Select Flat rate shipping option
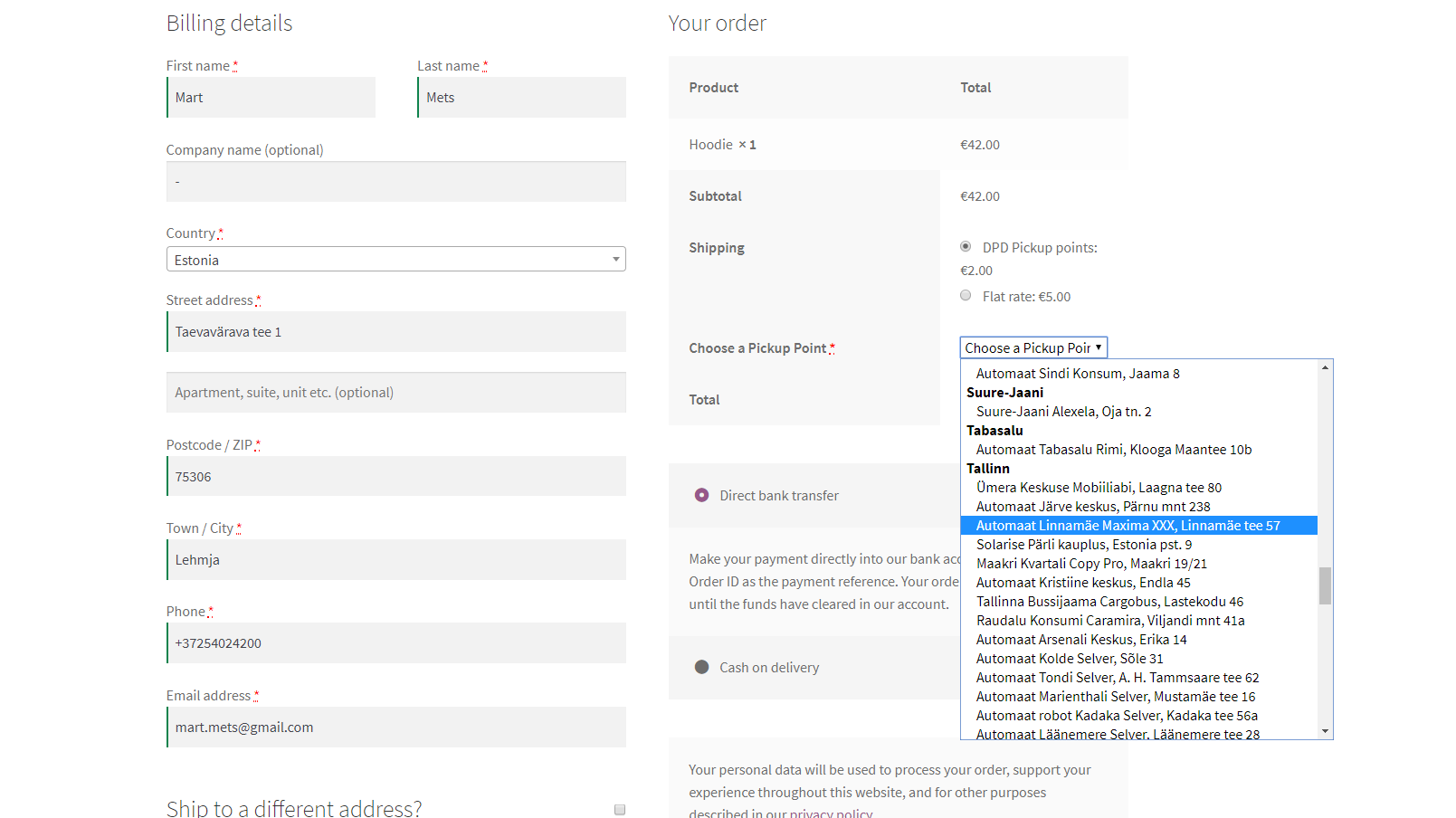The height and width of the screenshot is (818, 1456). pyautogui.click(x=966, y=296)
